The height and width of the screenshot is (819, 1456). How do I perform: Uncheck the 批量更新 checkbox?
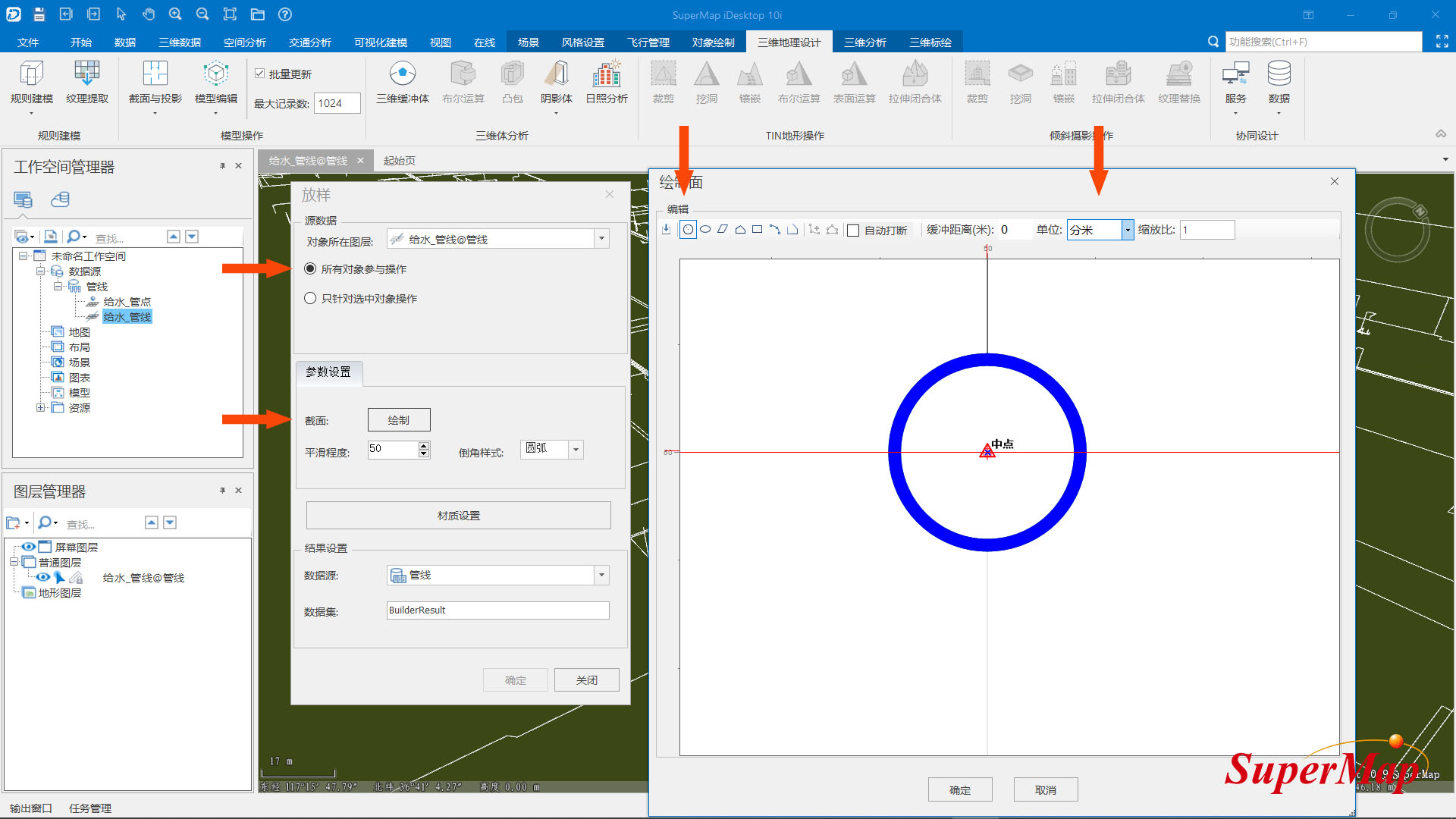click(260, 74)
